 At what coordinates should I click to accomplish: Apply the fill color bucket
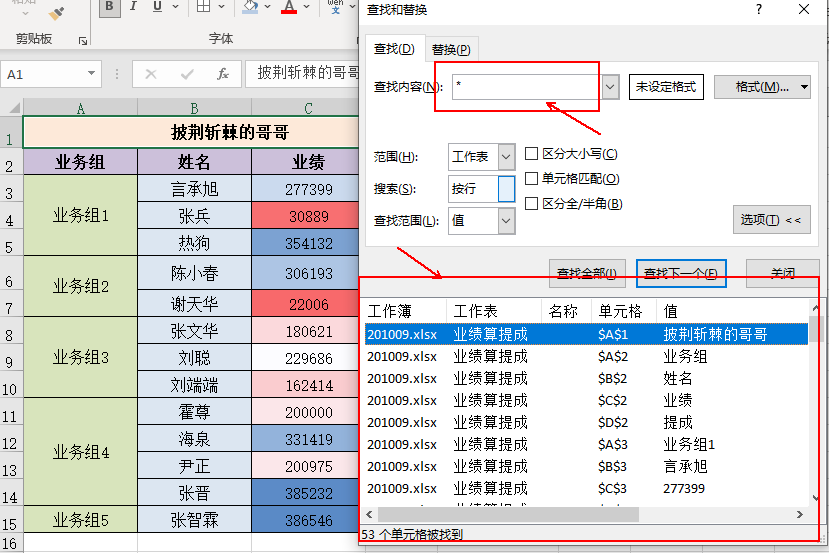click(251, 7)
